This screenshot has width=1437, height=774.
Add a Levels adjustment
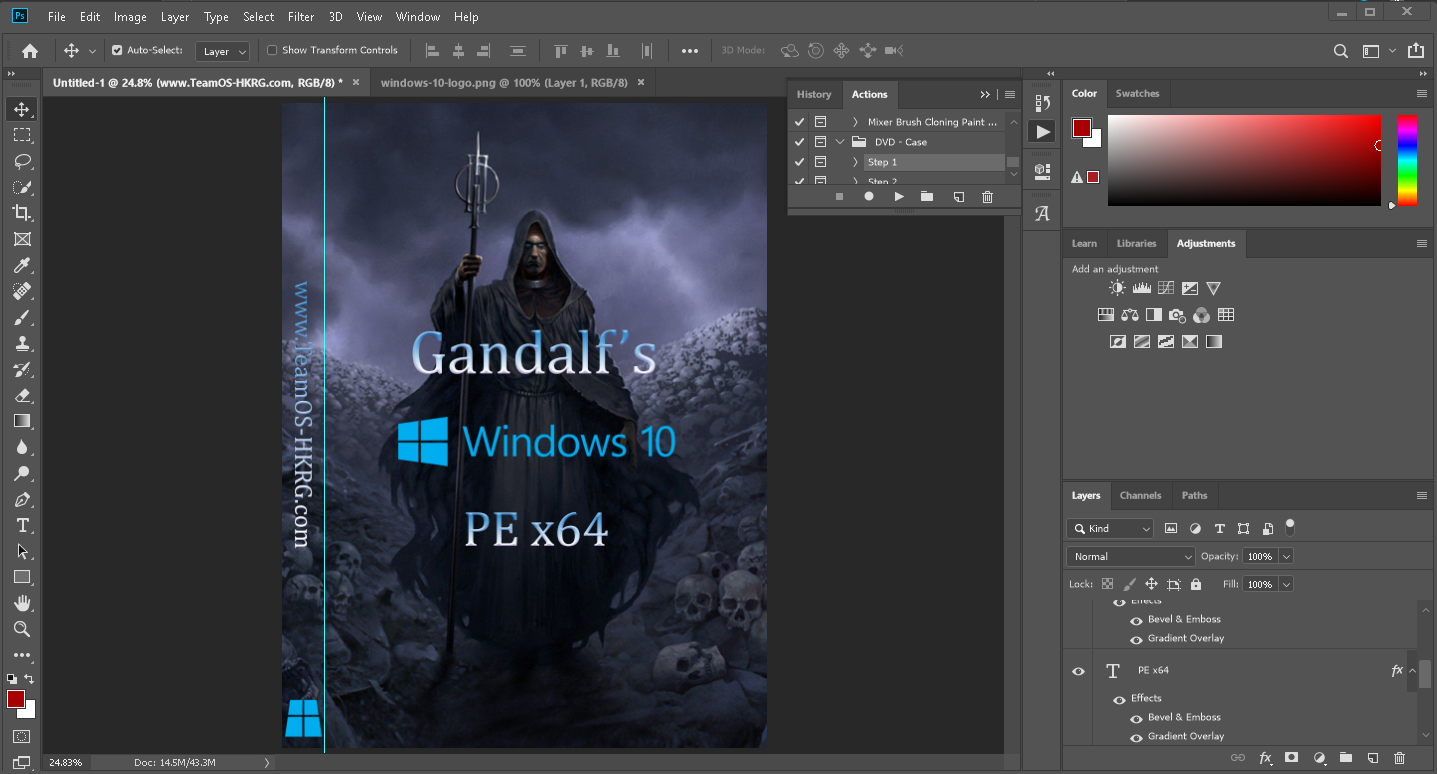[1141, 288]
